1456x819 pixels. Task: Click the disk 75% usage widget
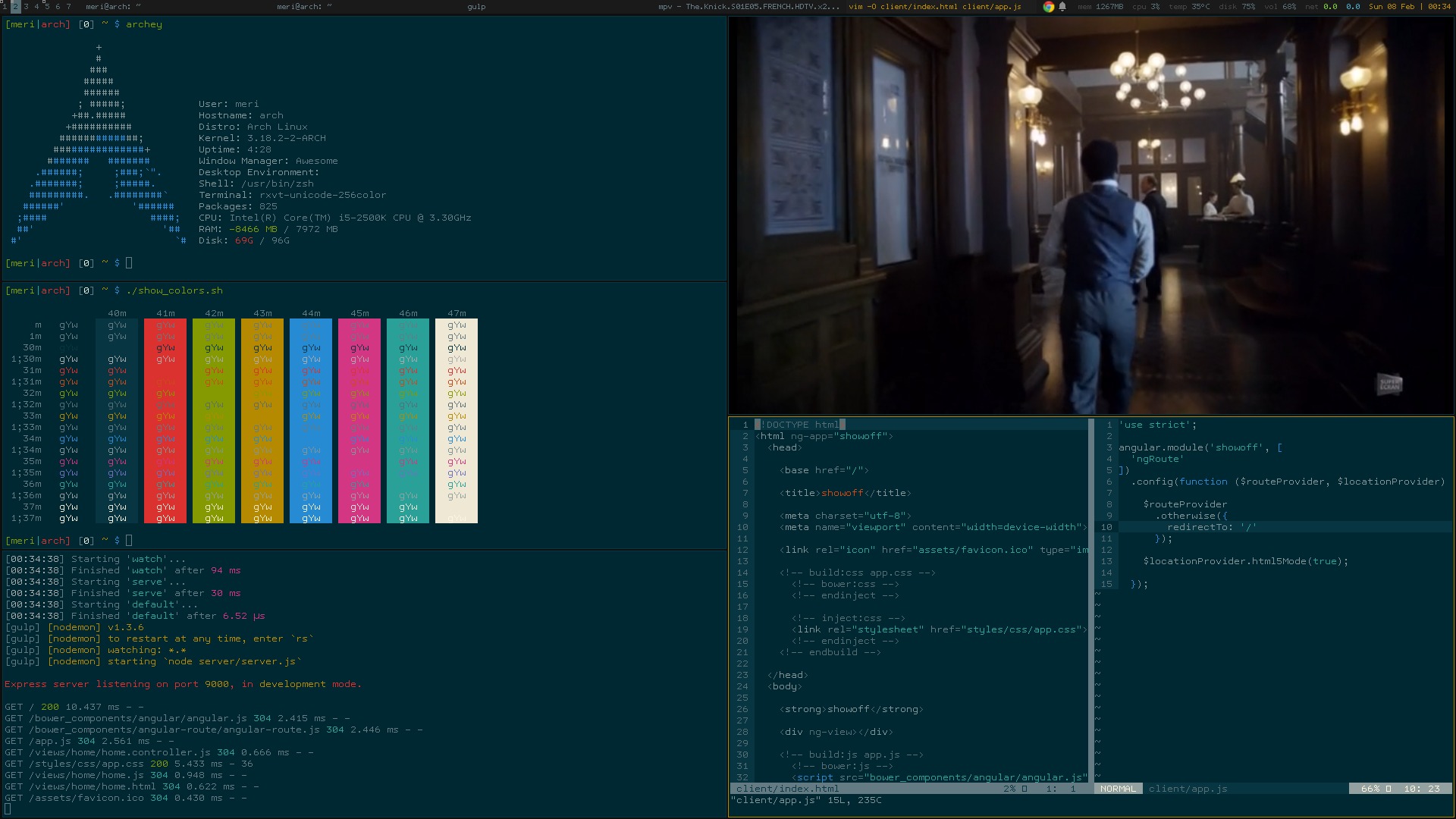1238,7
